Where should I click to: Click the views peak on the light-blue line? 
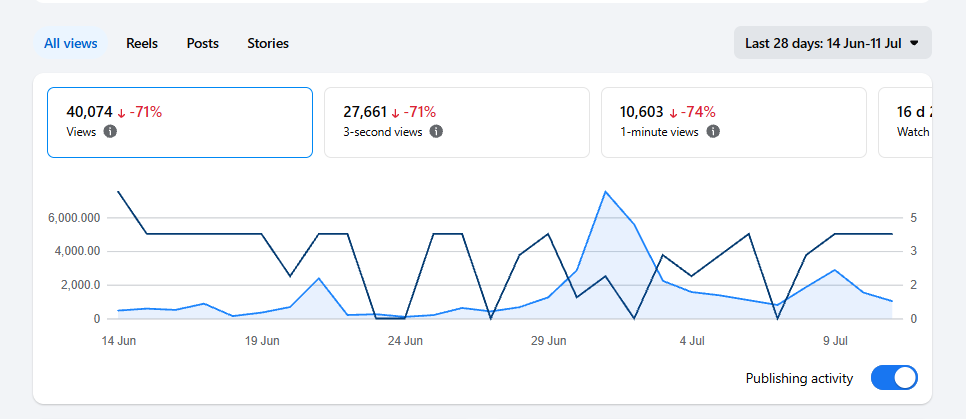(606, 192)
